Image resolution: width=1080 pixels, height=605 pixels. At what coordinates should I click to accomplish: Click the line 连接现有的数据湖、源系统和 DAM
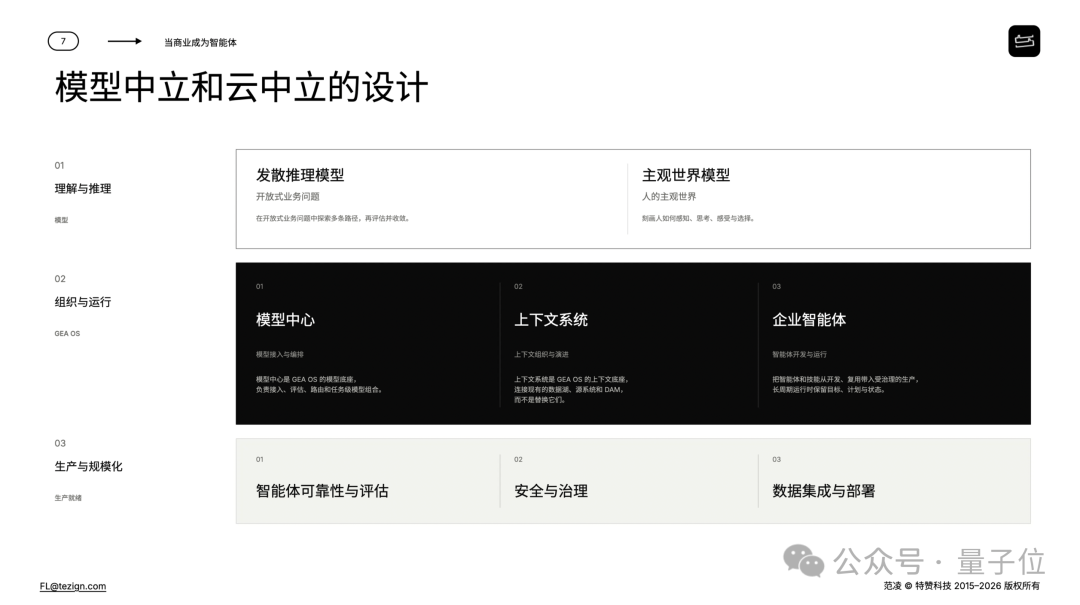click(x=569, y=390)
